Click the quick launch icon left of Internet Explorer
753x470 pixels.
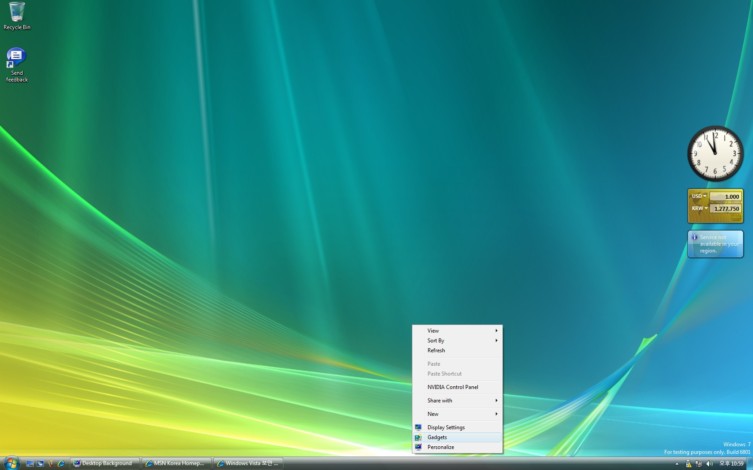pyautogui.click(x=50, y=464)
